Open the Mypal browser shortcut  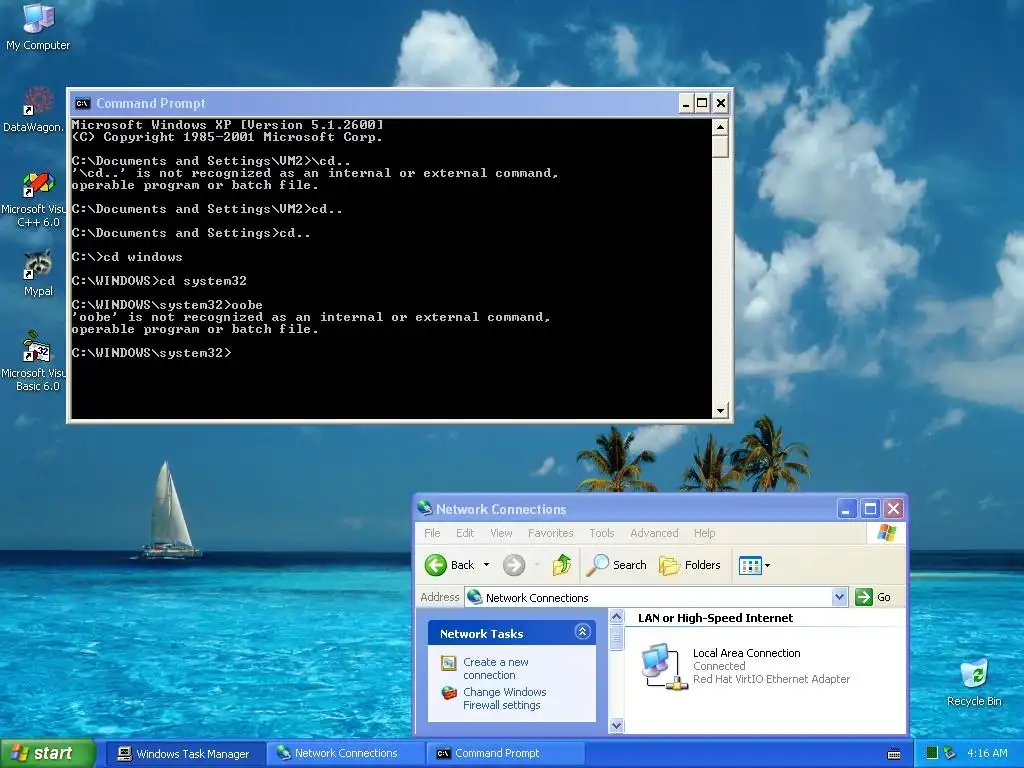click(x=38, y=273)
